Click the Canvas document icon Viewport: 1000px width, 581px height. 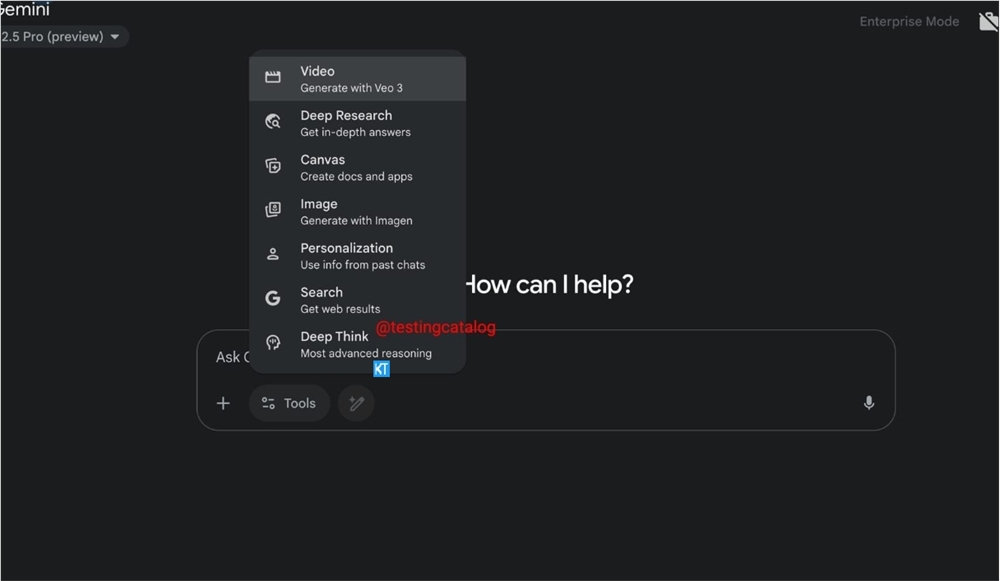coord(272,166)
